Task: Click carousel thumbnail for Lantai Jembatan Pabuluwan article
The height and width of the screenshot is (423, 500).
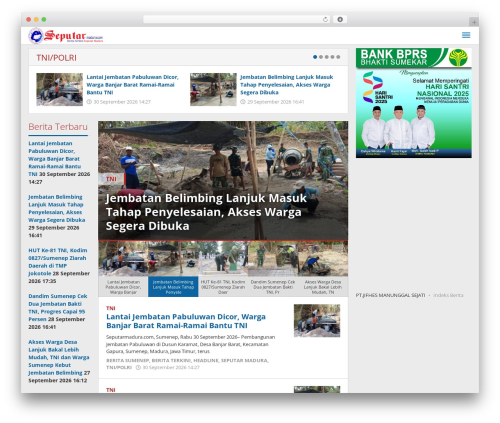Action: (x=59, y=89)
